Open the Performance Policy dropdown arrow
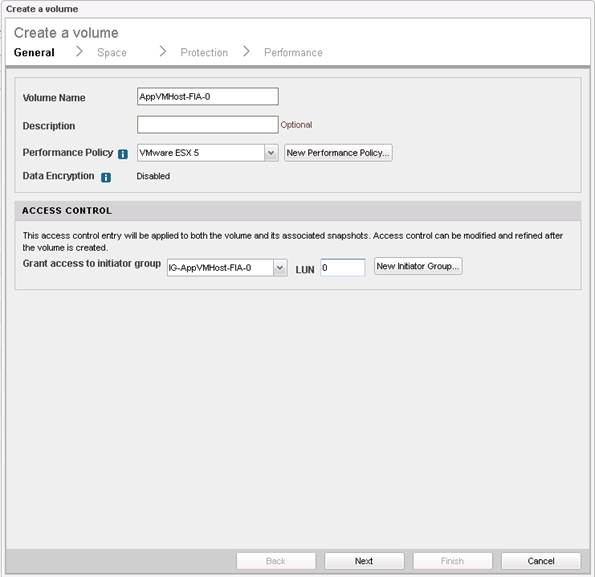This screenshot has width=595, height=577. tap(271, 153)
